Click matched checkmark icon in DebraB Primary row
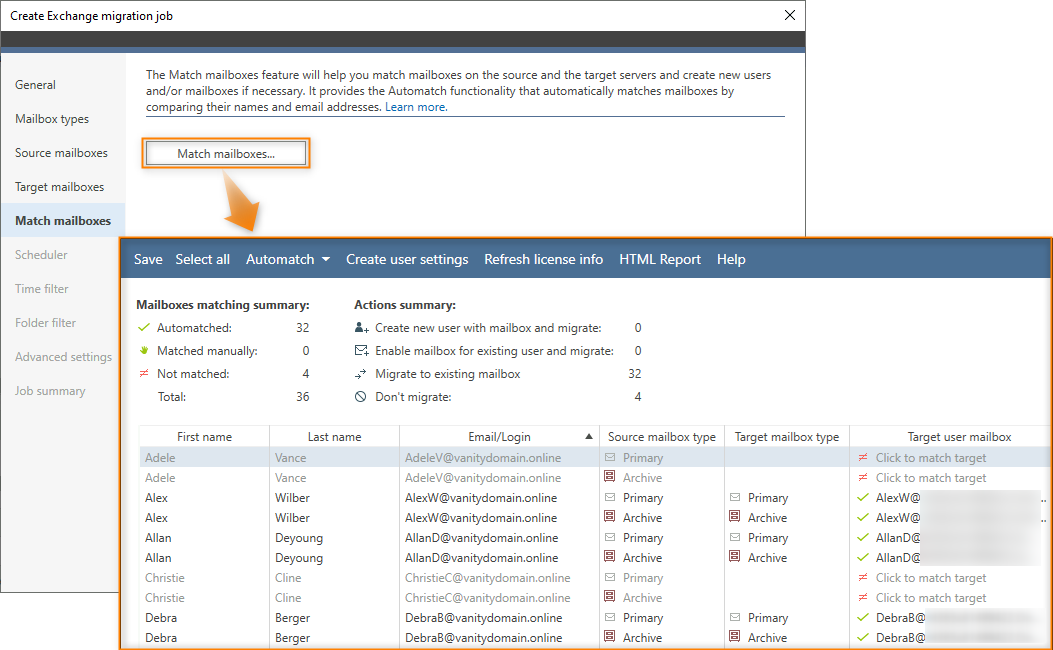1053x650 pixels. pos(863,618)
